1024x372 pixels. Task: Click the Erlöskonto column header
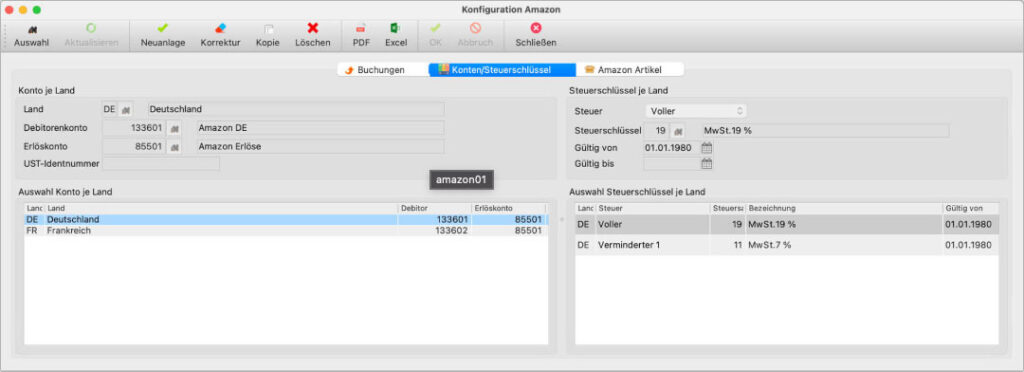[509, 208]
